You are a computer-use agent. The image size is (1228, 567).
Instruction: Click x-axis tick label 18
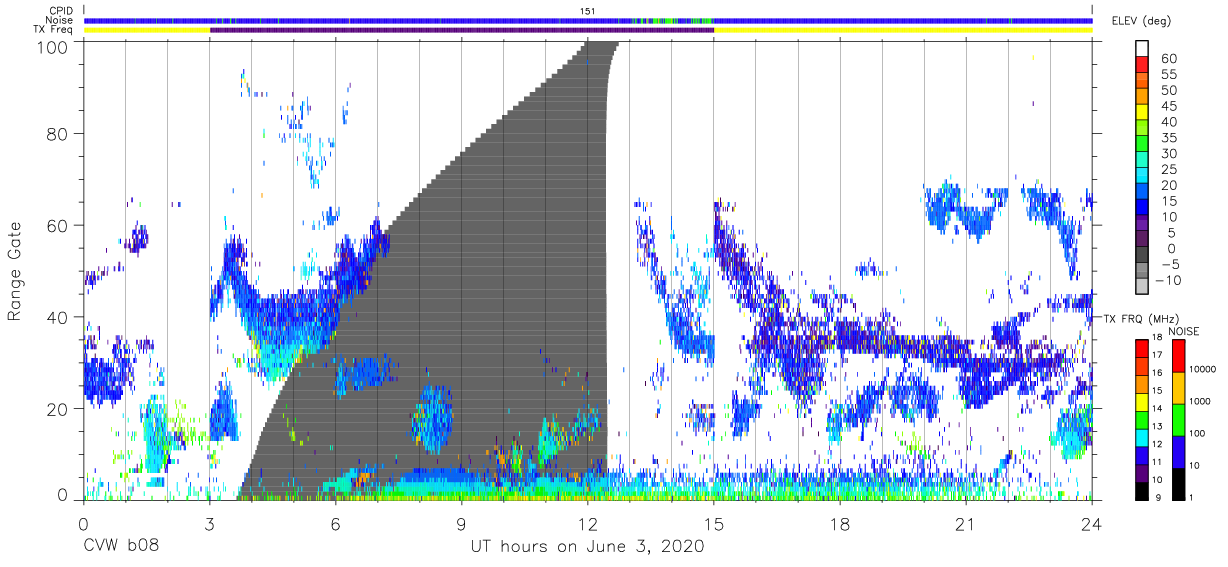tap(840, 523)
